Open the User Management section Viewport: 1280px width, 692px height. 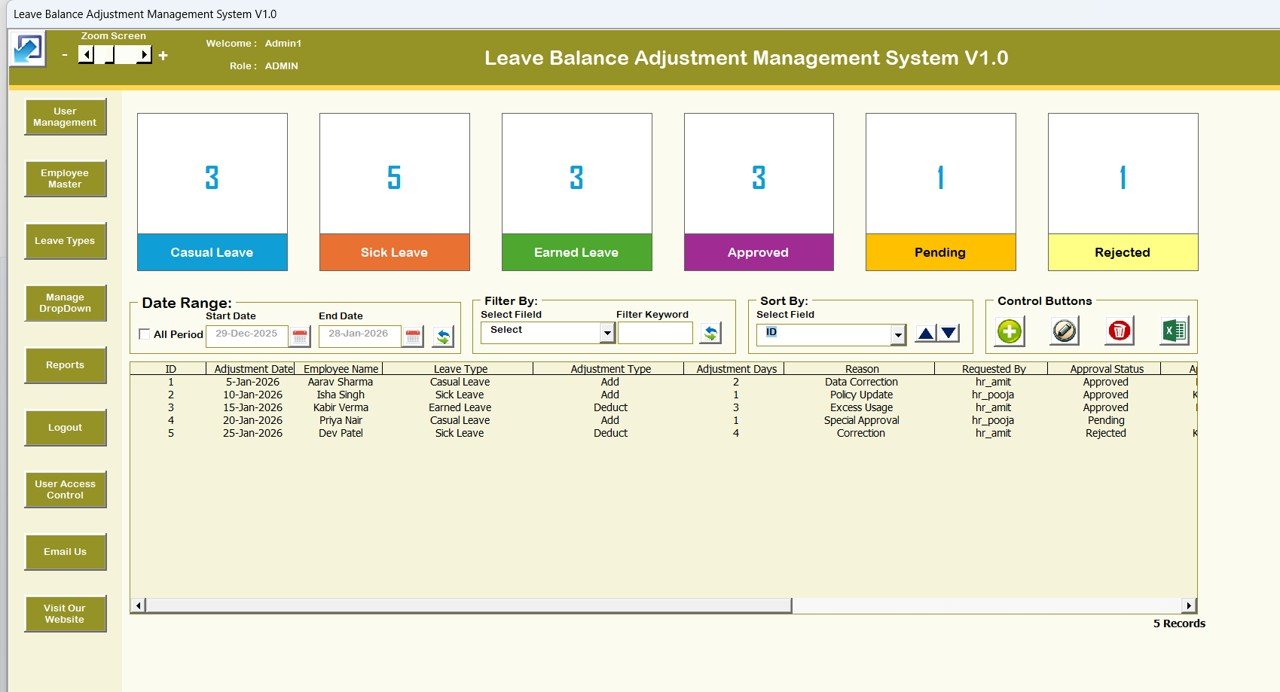[64, 116]
